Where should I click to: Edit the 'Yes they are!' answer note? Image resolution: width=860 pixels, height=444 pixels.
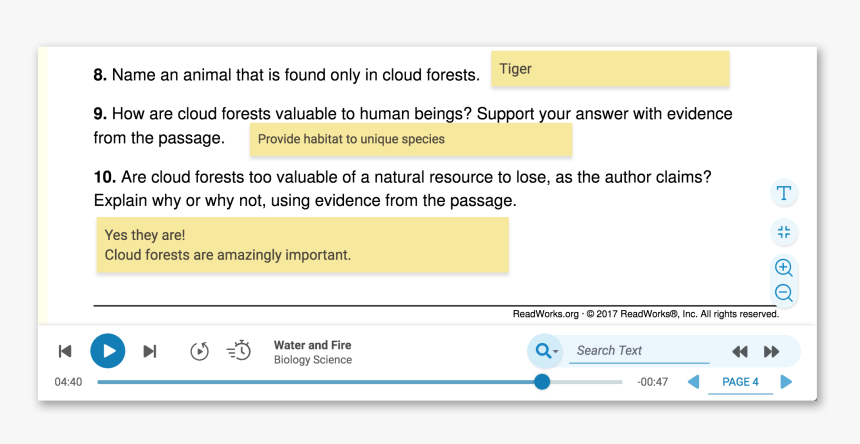pyautogui.click(x=303, y=245)
